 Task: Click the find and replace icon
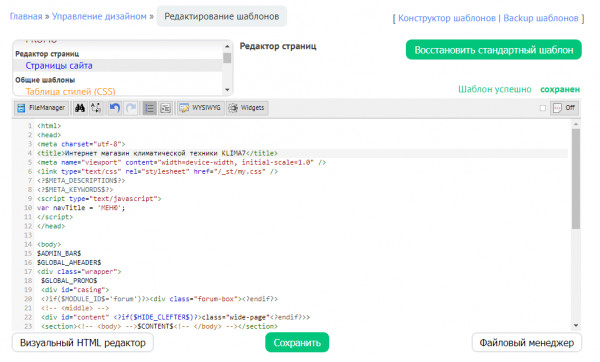96,108
